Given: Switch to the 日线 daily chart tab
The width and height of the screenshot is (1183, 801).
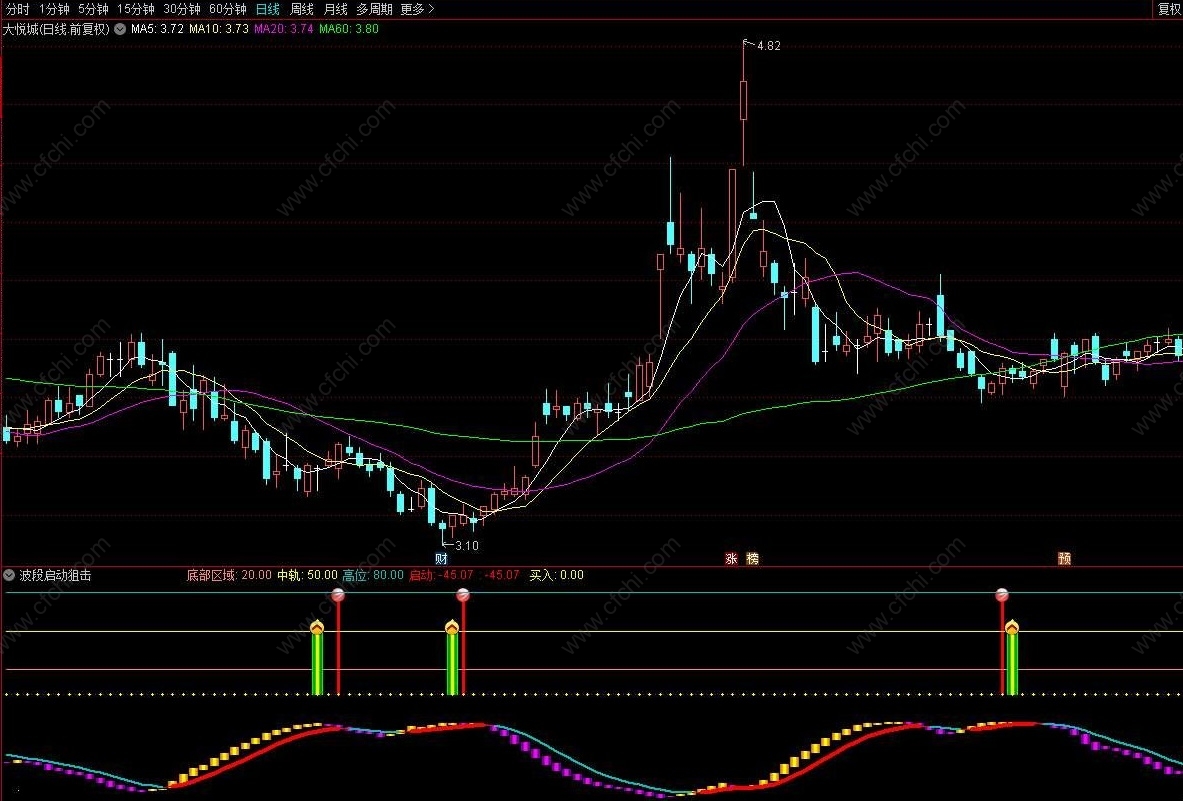Looking at the screenshot, I should point(268,9).
